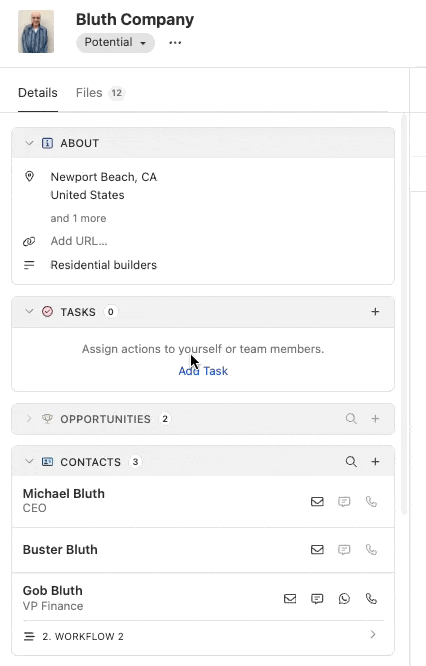Open Michael Bluth contact

64,494
